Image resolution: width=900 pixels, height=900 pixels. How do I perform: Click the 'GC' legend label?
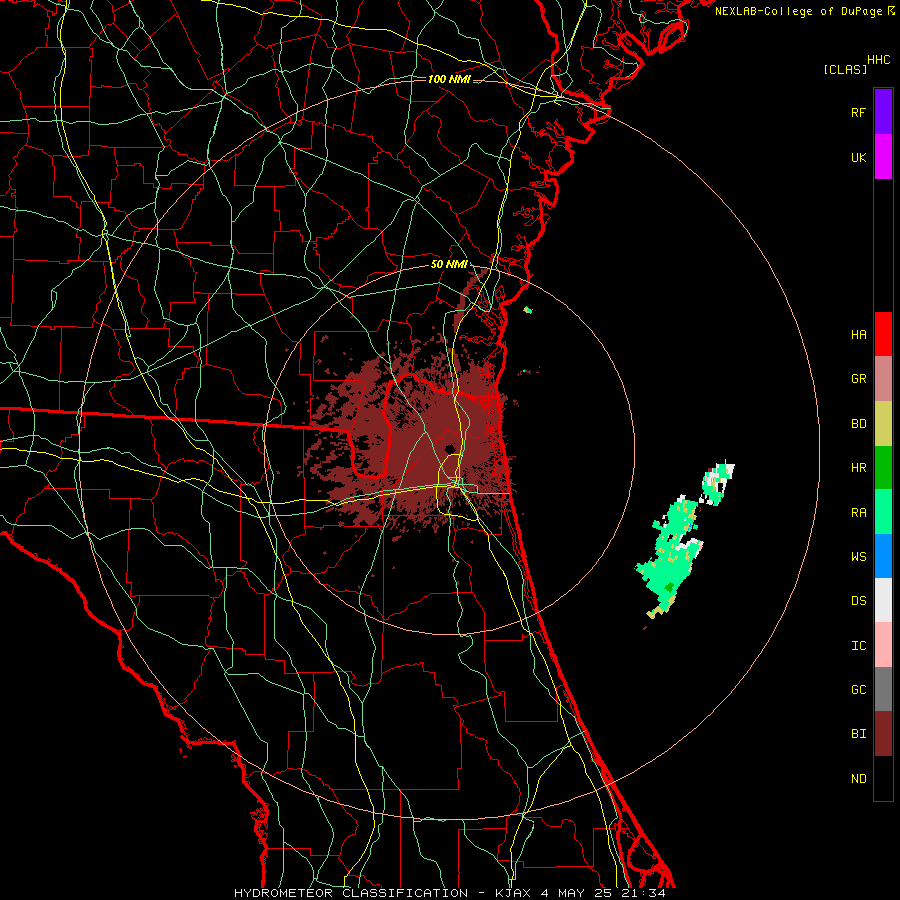(x=858, y=689)
